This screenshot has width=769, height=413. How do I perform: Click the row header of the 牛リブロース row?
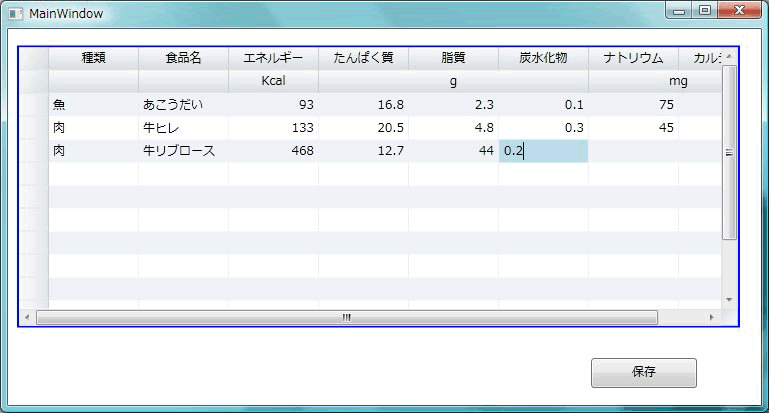[34, 151]
